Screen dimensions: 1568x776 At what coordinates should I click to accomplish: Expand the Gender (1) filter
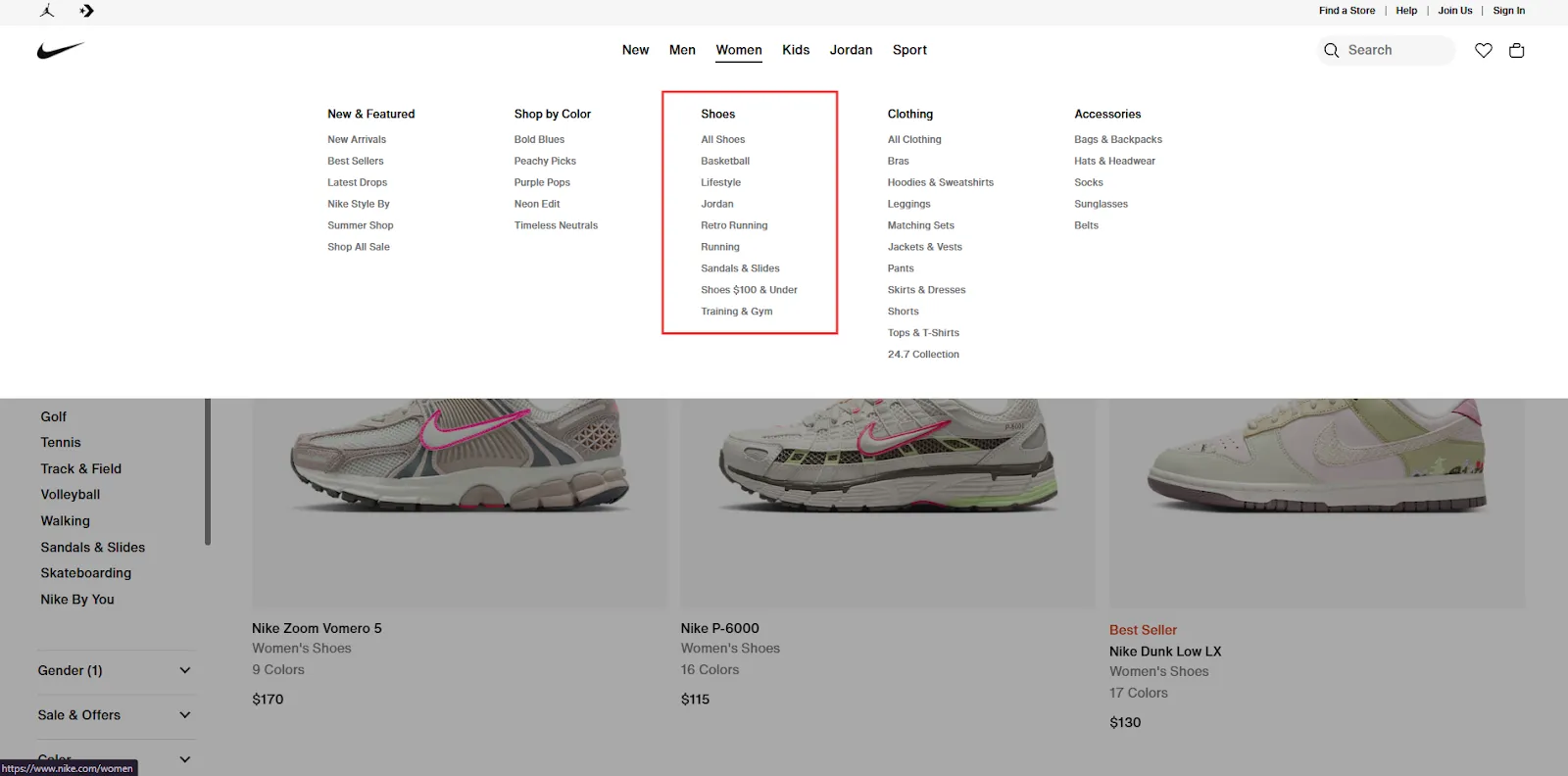[x=115, y=671]
